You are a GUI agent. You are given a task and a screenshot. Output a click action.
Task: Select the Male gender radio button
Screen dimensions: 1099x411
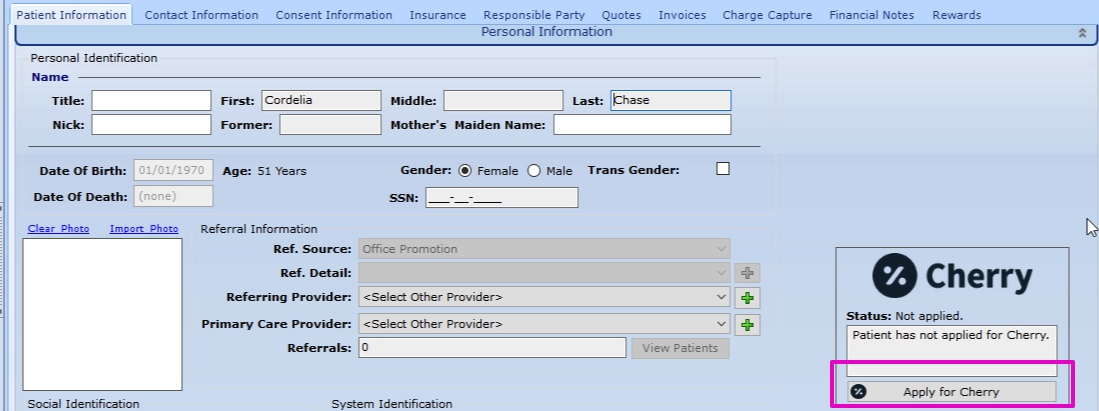[x=533, y=171]
